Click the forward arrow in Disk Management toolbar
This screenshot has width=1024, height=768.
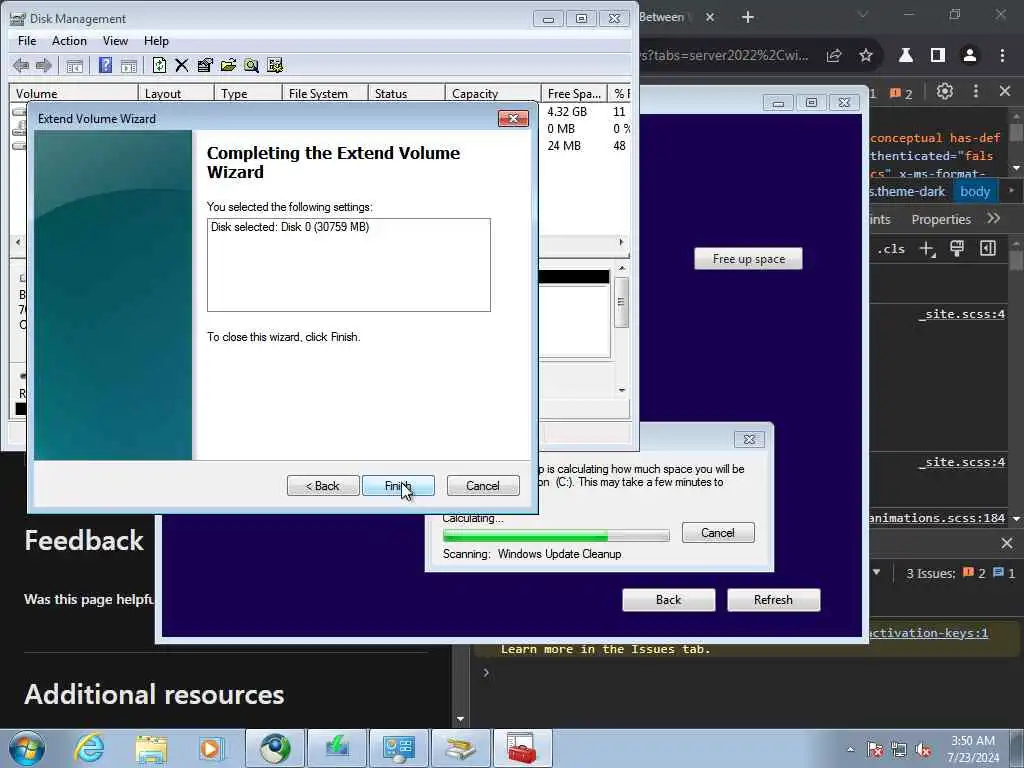point(44,65)
